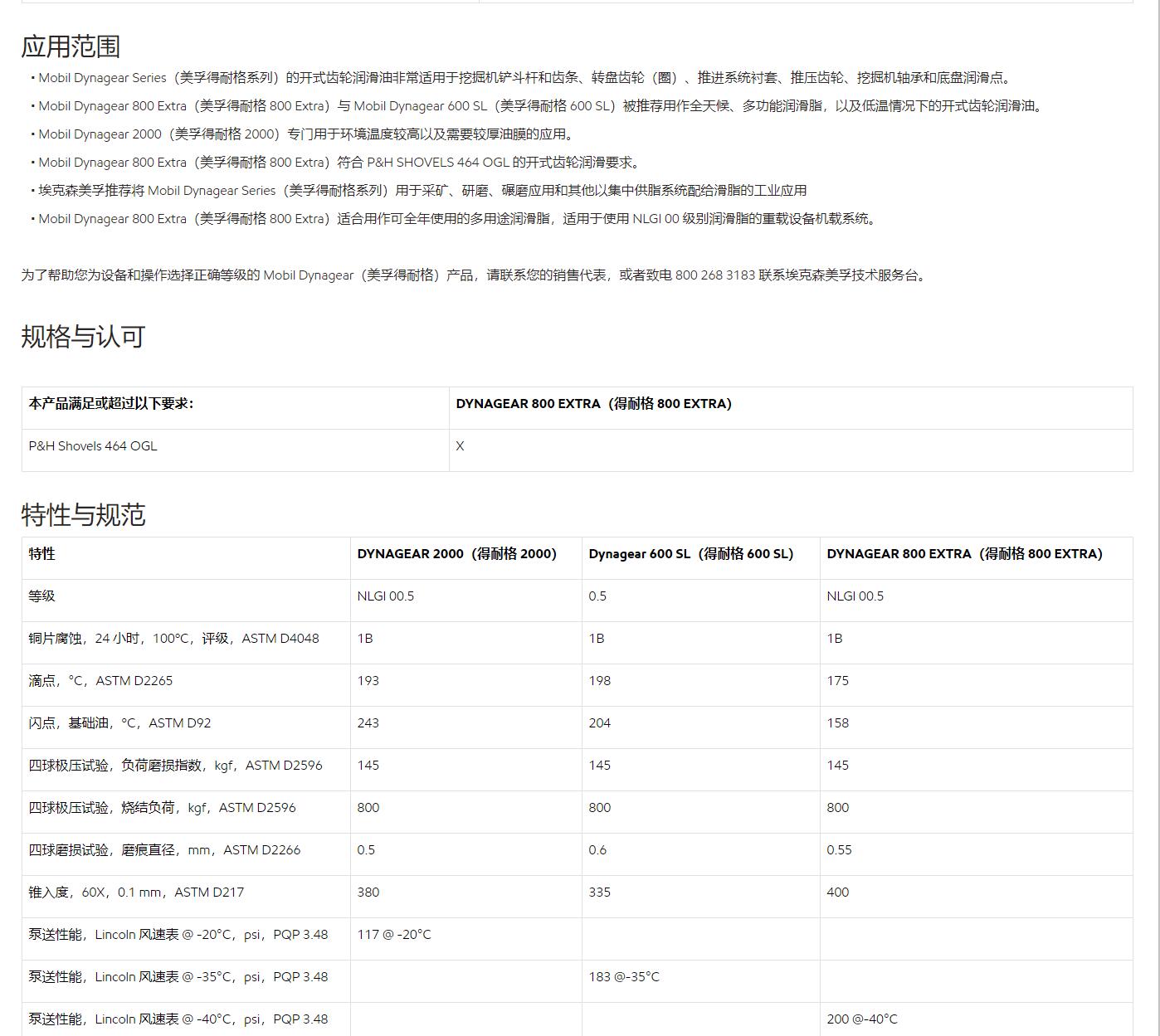Click the 四球磨损试验 ASTM D2266 row label
Viewport: 1160px width, 1036px height.
[x=164, y=850]
